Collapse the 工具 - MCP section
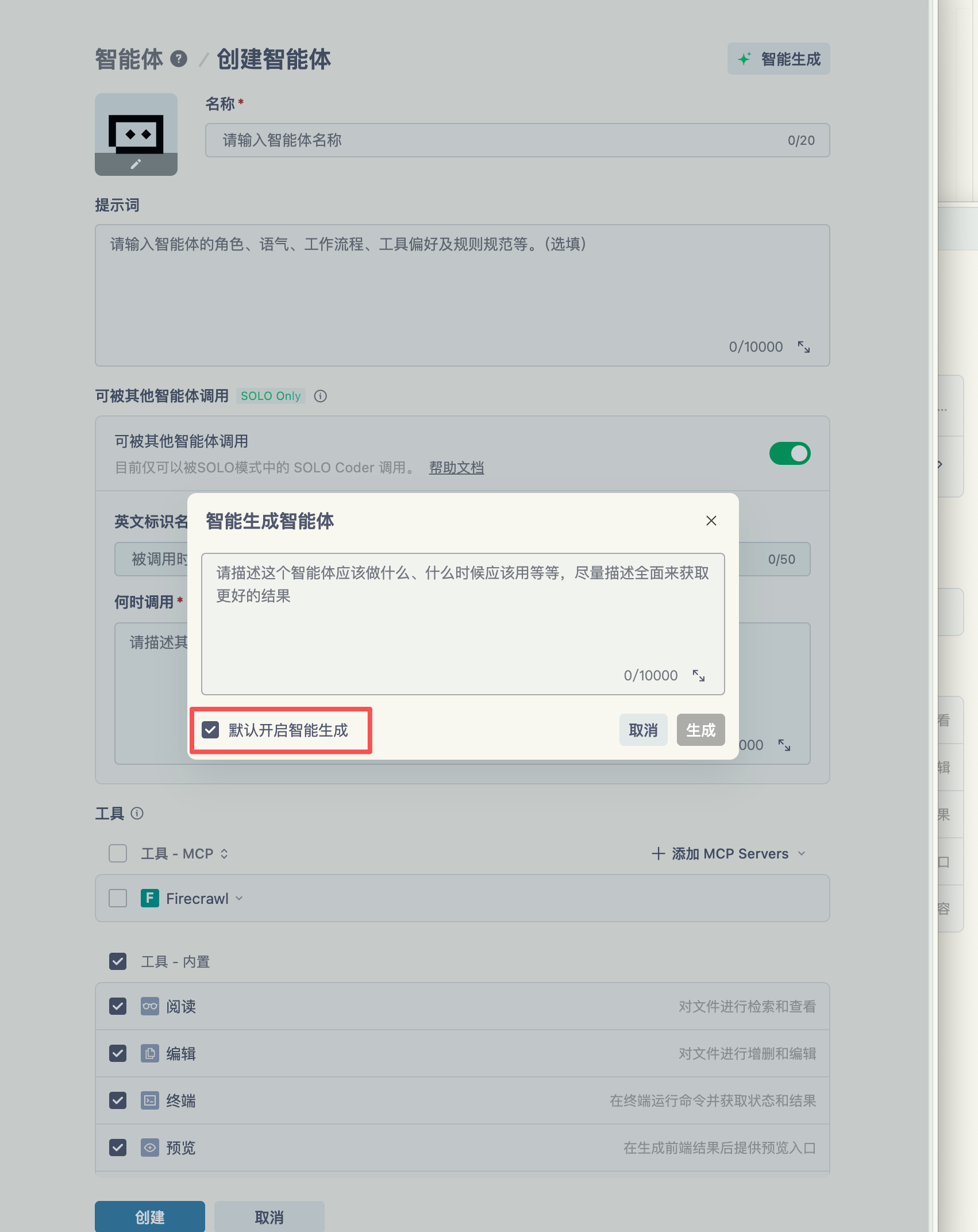 point(224,853)
